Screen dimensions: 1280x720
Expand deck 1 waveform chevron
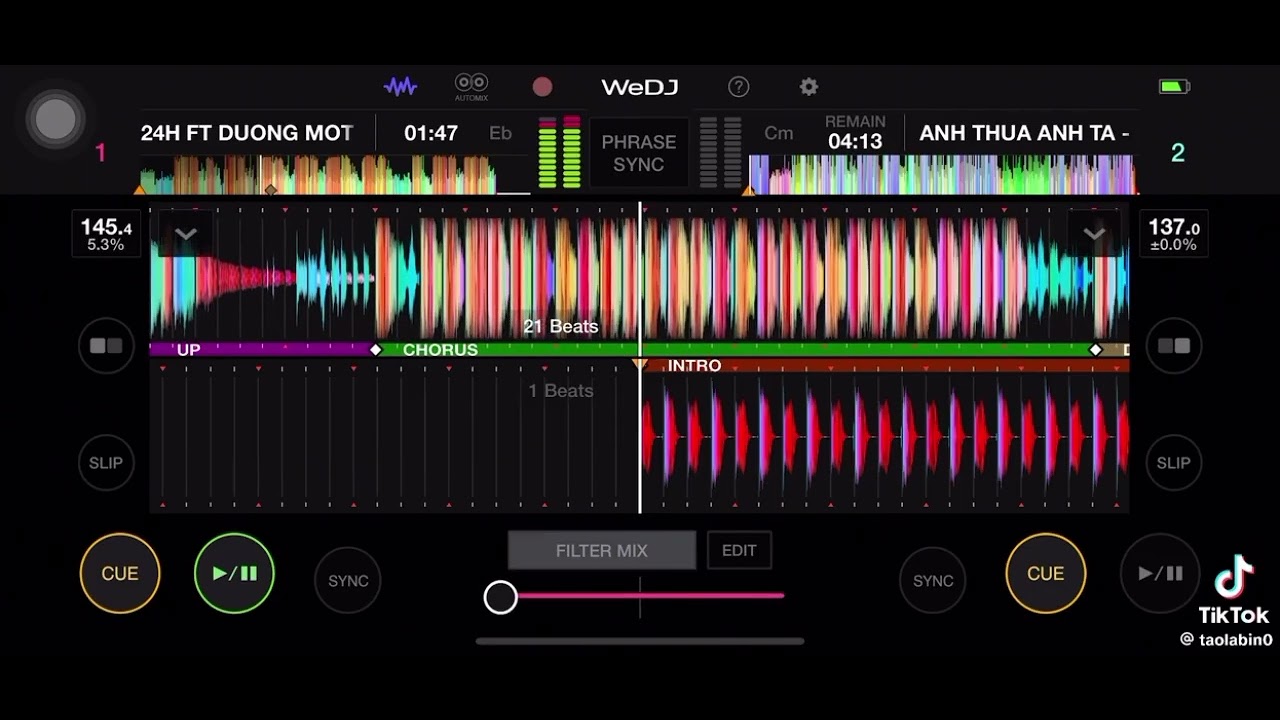pos(185,234)
